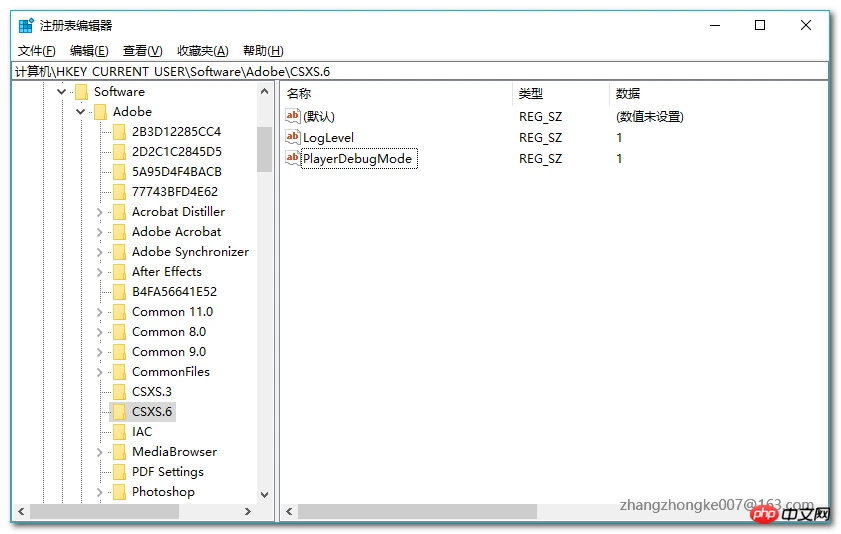Click the IAC folder icon

tap(120, 432)
